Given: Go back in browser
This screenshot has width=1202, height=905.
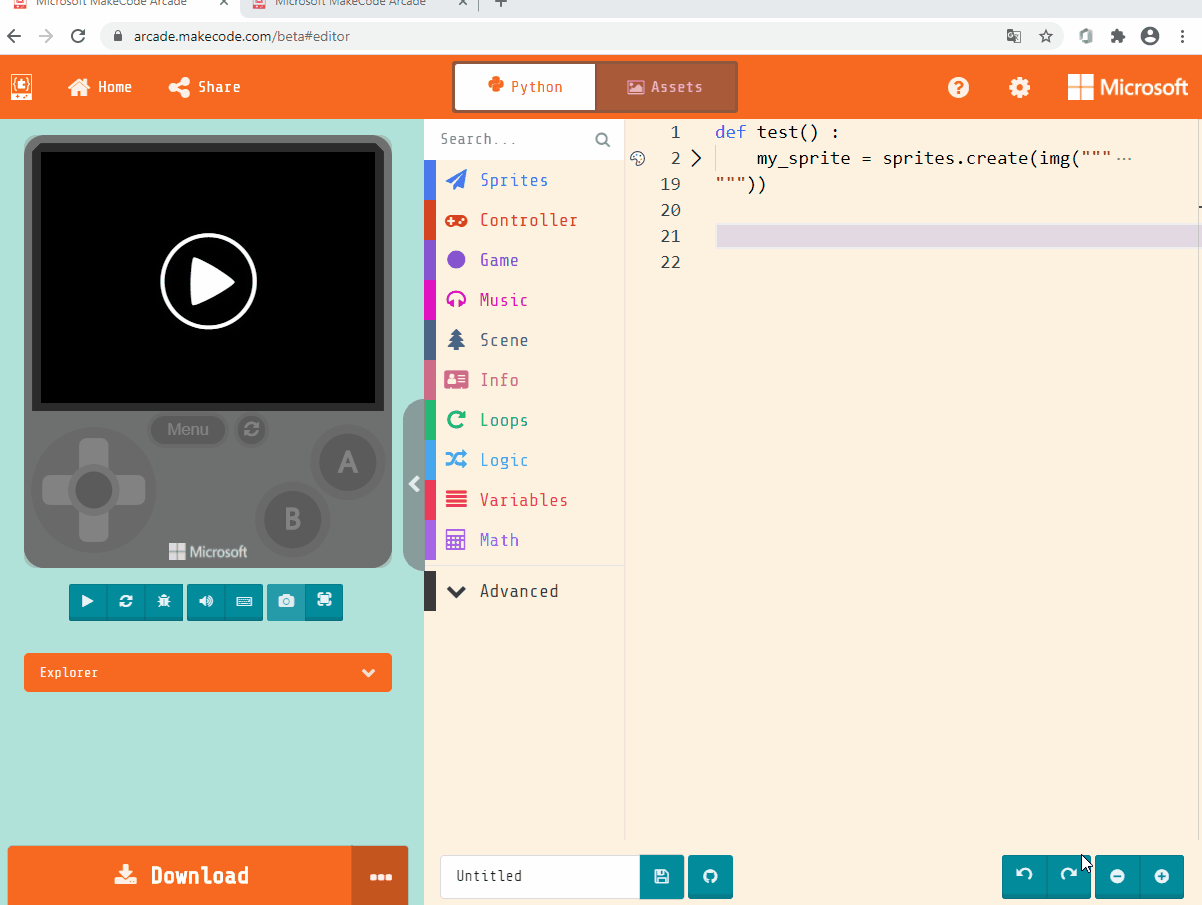Looking at the screenshot, I should pyautogui.click(x=14, y=36).
